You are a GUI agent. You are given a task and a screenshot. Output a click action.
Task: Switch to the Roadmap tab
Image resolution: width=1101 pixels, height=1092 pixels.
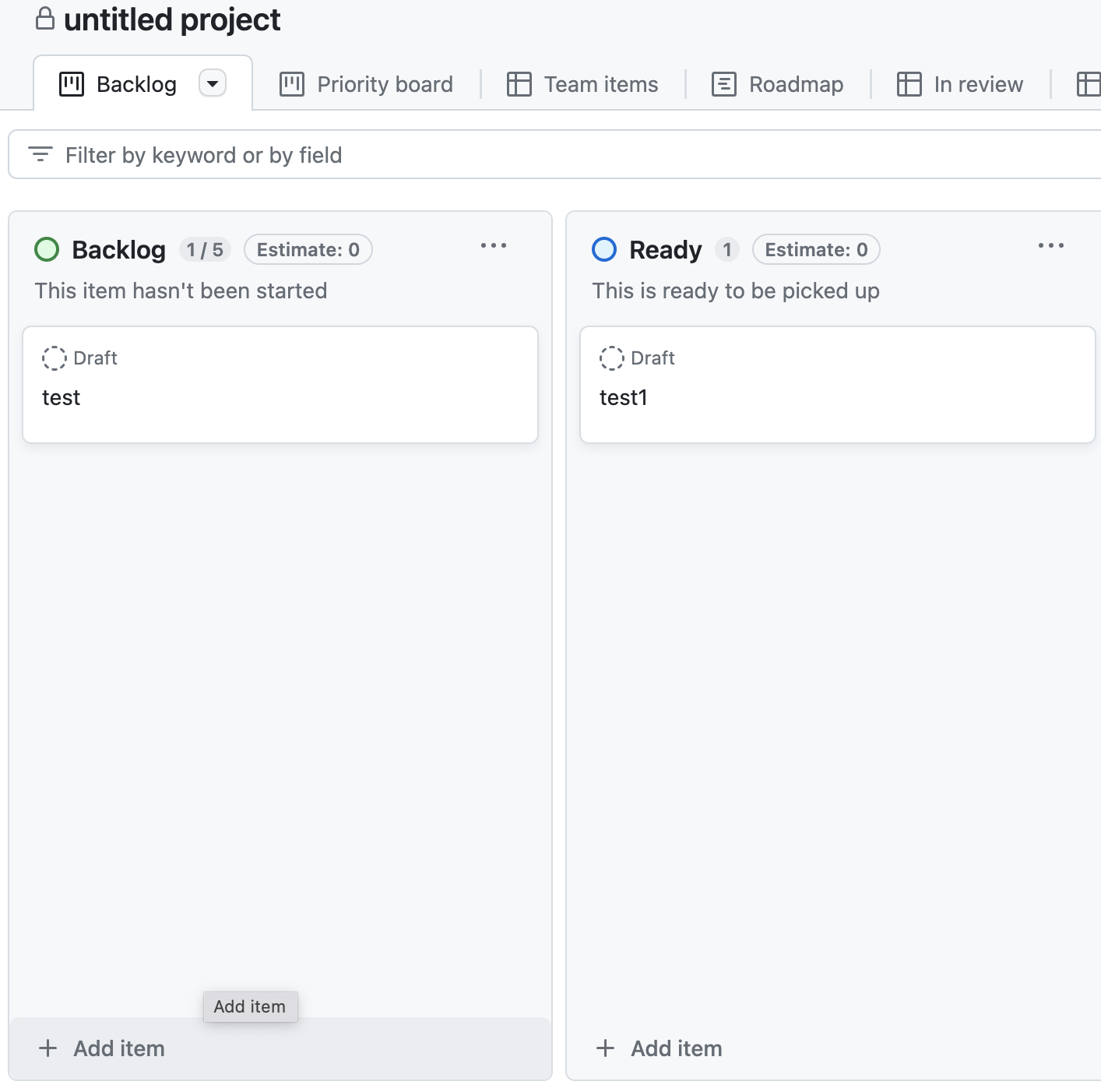click(x=793, y=84)
